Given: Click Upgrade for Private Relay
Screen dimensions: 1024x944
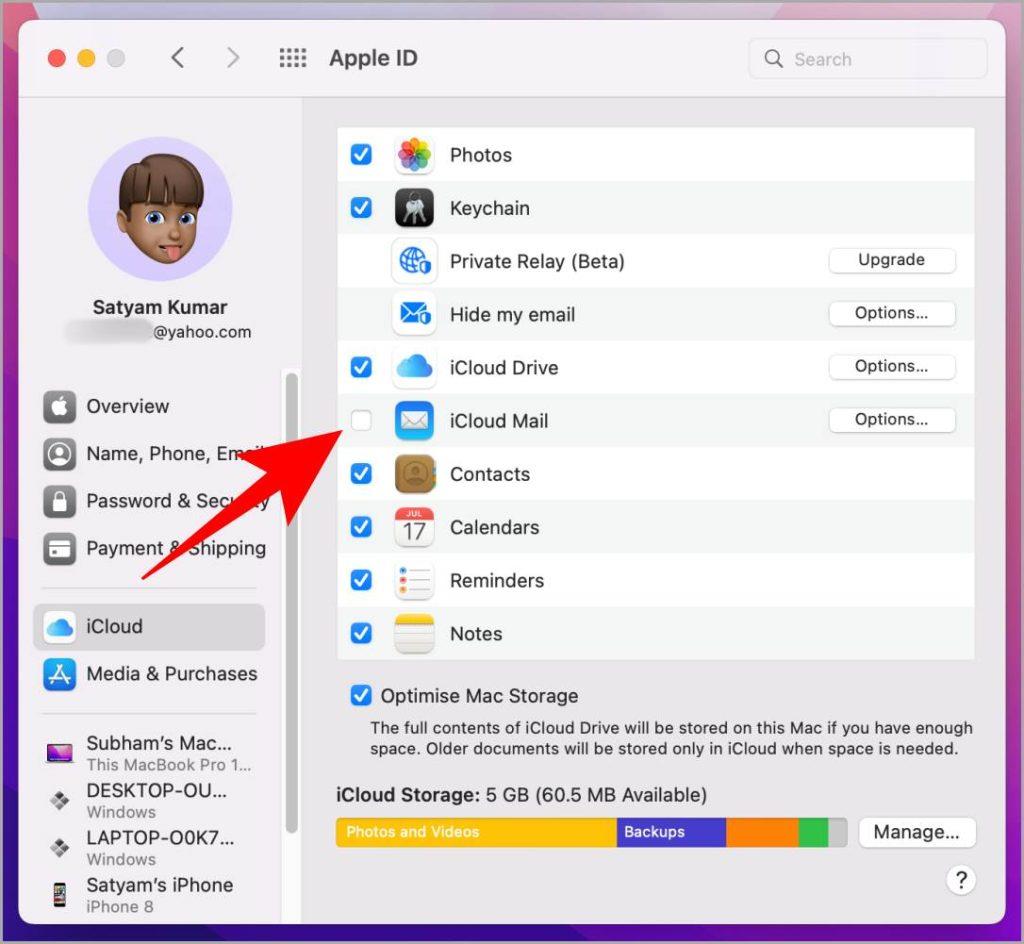Looking at the screenshot, I should (891, 260).
